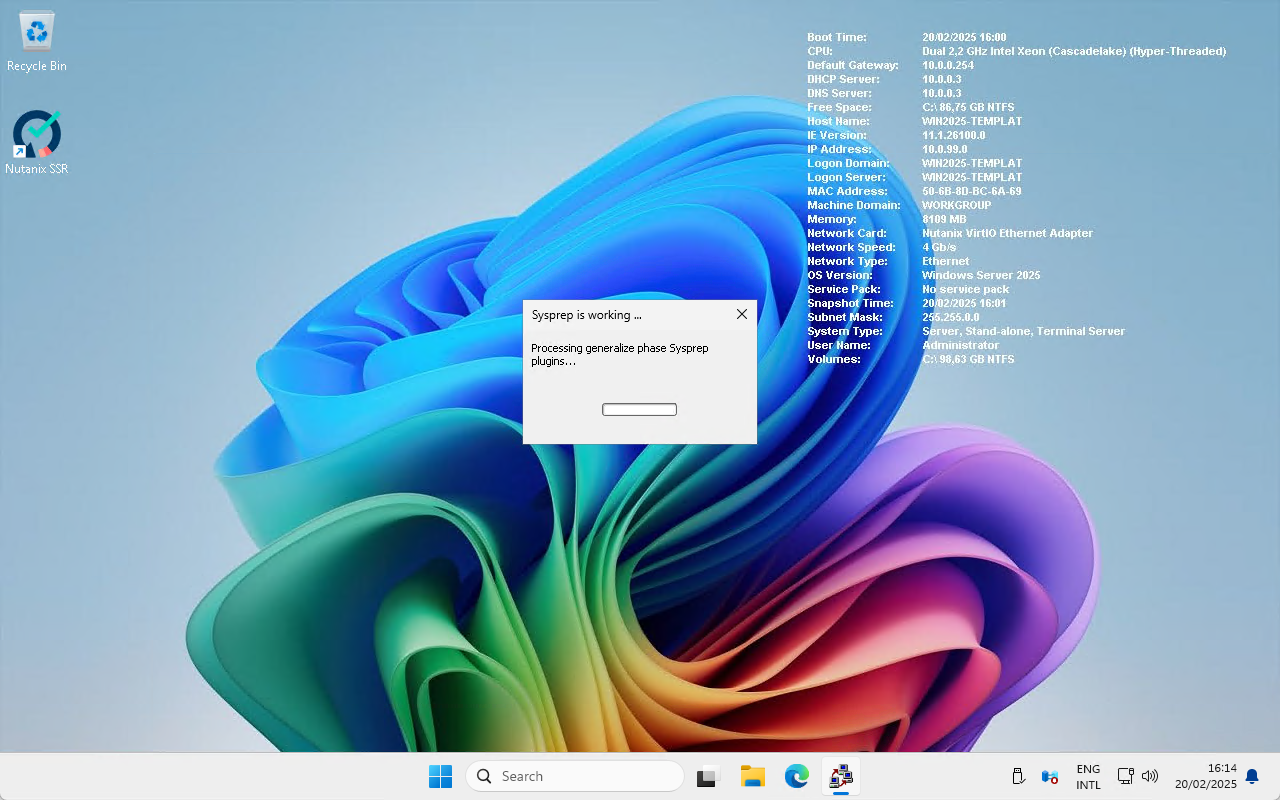The image size is (1280, 800).
Task: Click the volume speaker tray icon
Action: point(1150,776)
